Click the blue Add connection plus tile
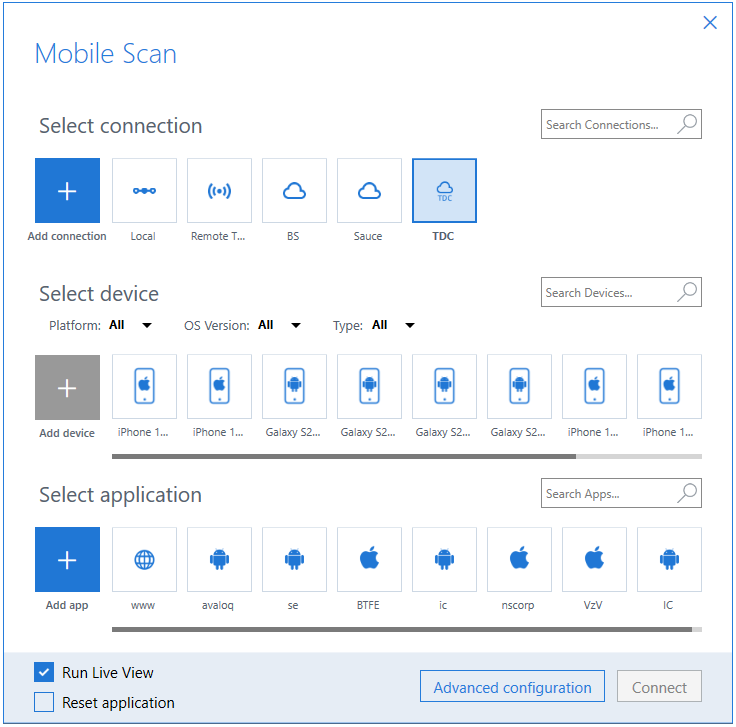Image resolution: width=736 pixels, height=727 pixels. (x=67, y=190)
